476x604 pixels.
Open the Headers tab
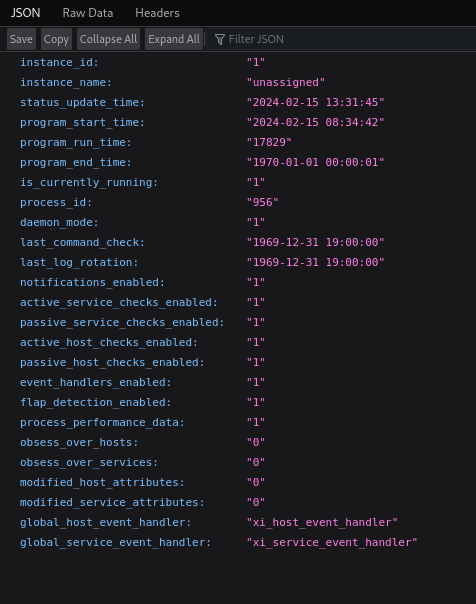coord(157,13)
